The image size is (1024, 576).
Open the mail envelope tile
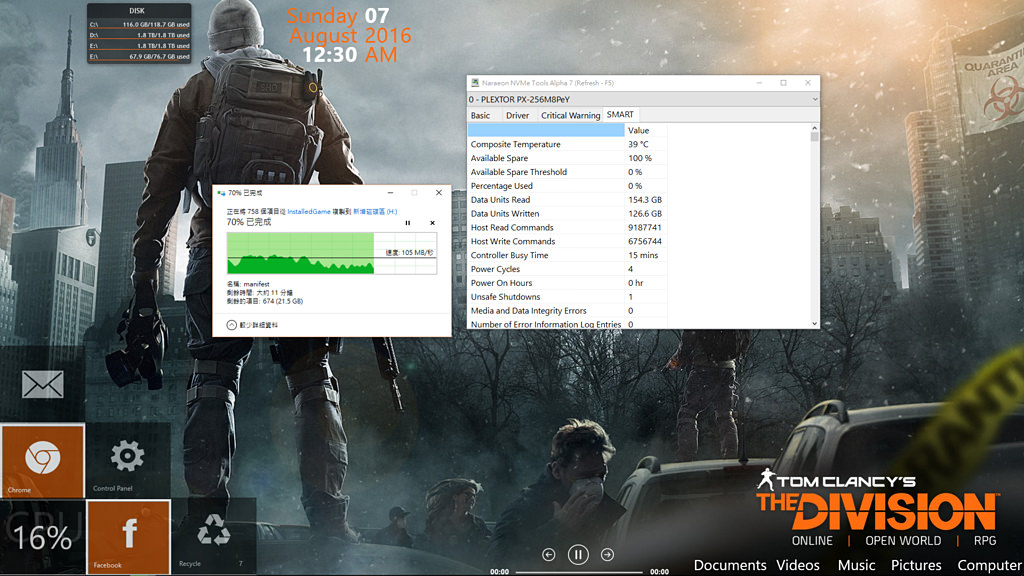click(x=42, y=384)
